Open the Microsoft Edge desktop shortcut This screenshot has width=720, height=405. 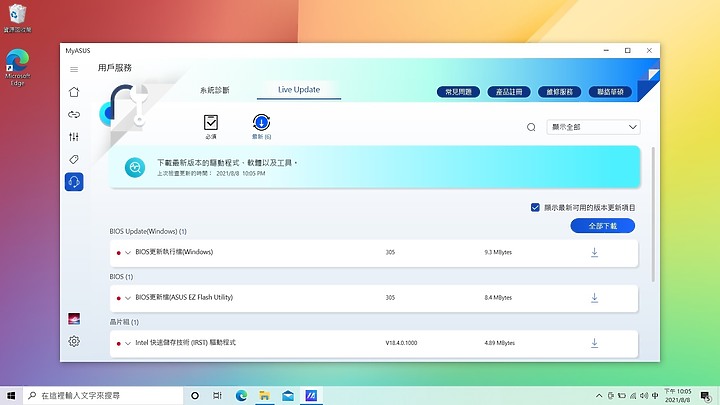coord(17,68)
